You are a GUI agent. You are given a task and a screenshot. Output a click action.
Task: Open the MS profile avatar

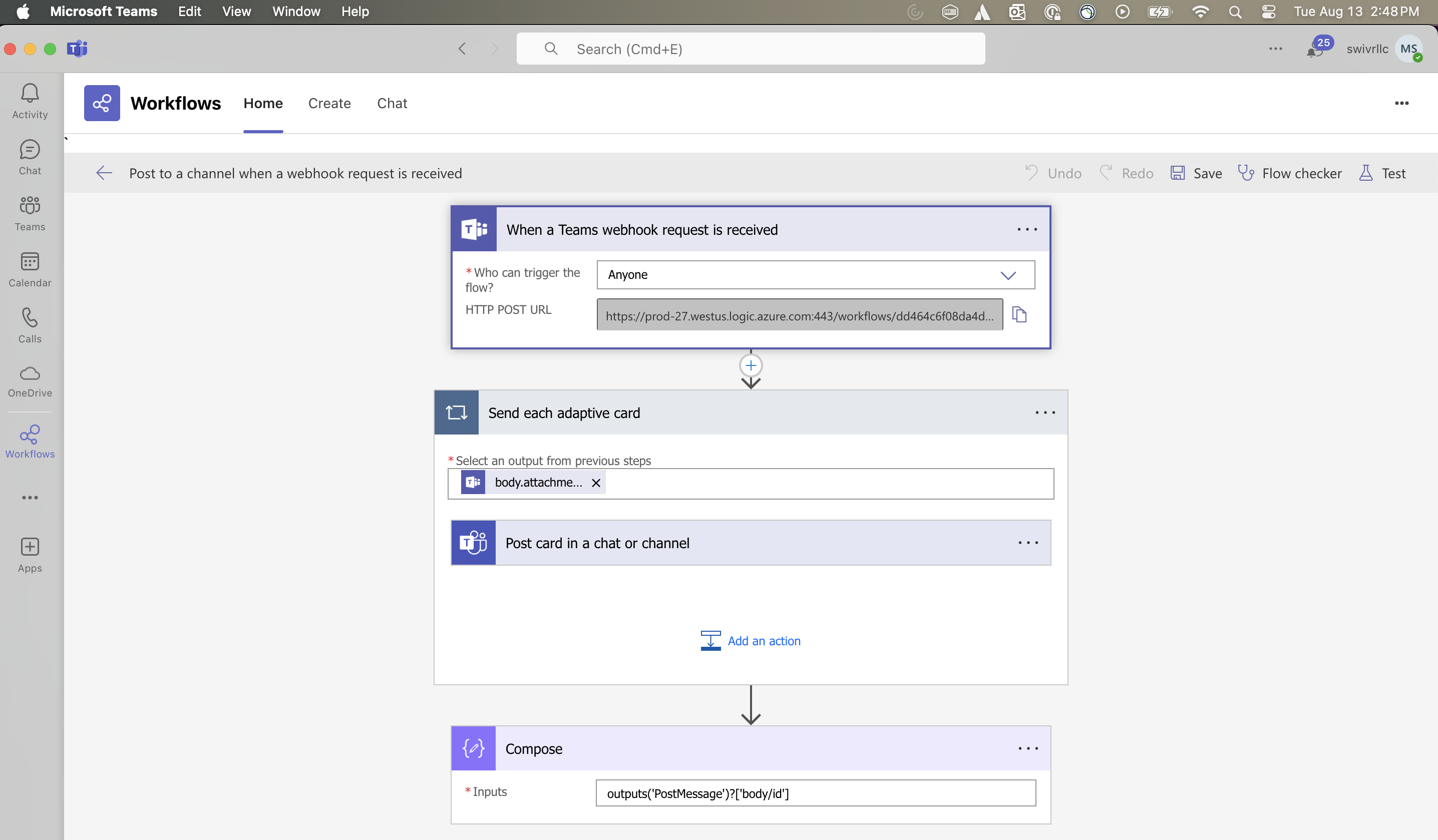click(1409, 49)
